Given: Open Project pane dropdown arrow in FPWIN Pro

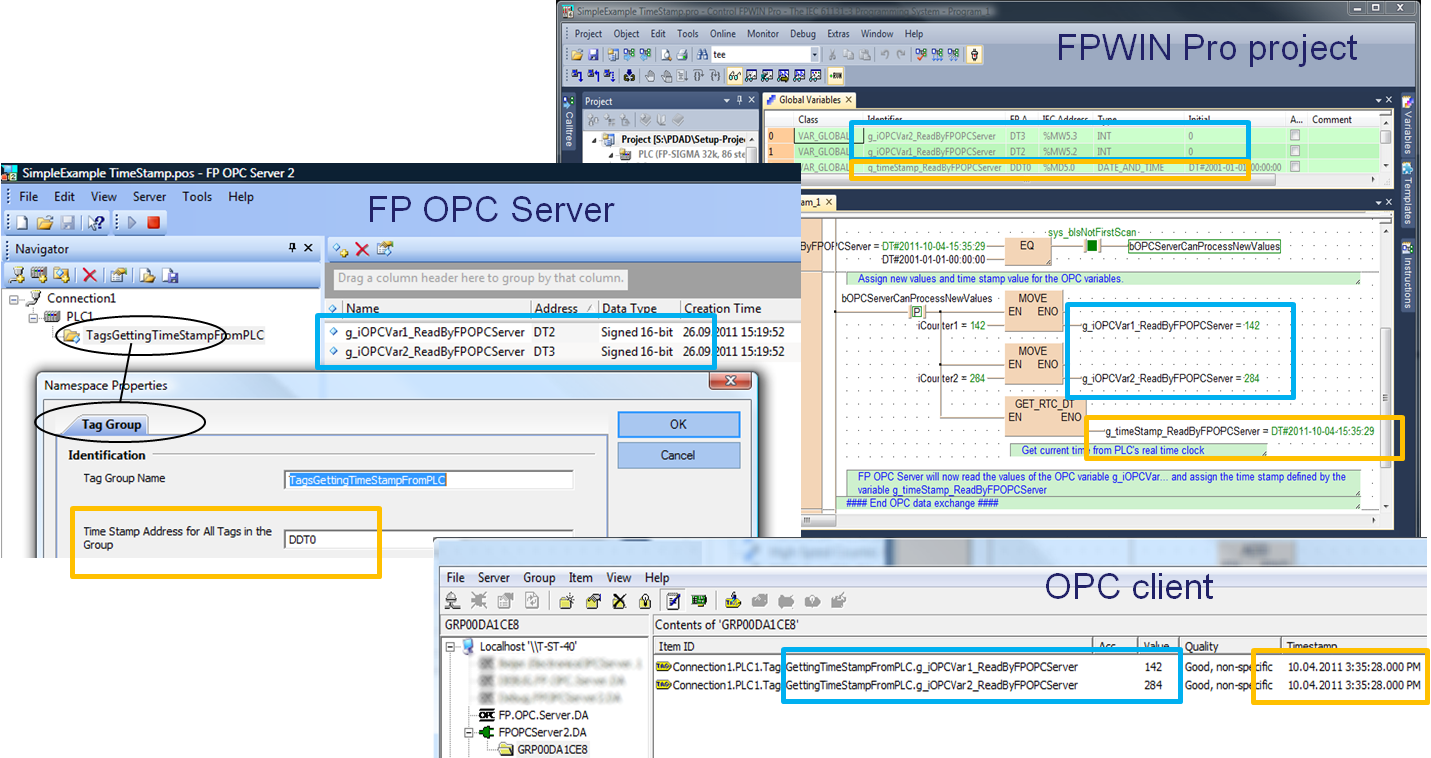Looking at the screenshot, I should click(x=728, y=100).
